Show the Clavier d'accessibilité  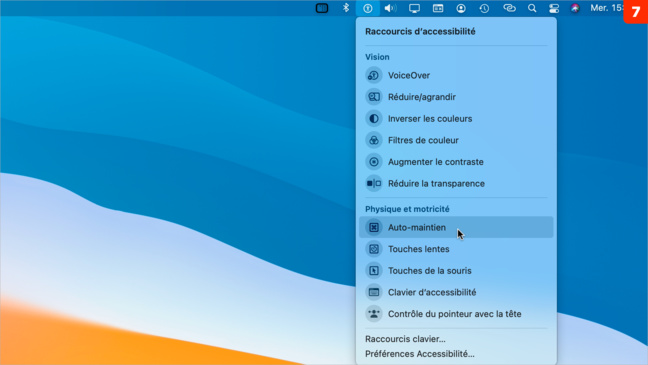point(456,292)
